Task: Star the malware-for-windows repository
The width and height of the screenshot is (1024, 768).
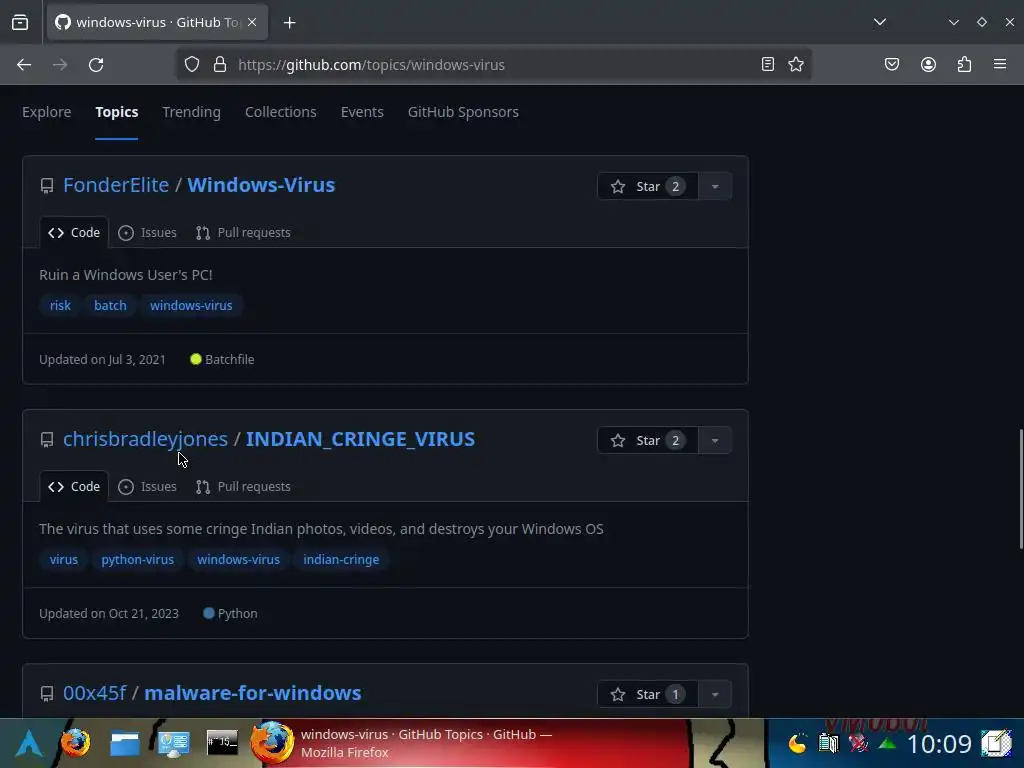Action: (x=648, y=694)
